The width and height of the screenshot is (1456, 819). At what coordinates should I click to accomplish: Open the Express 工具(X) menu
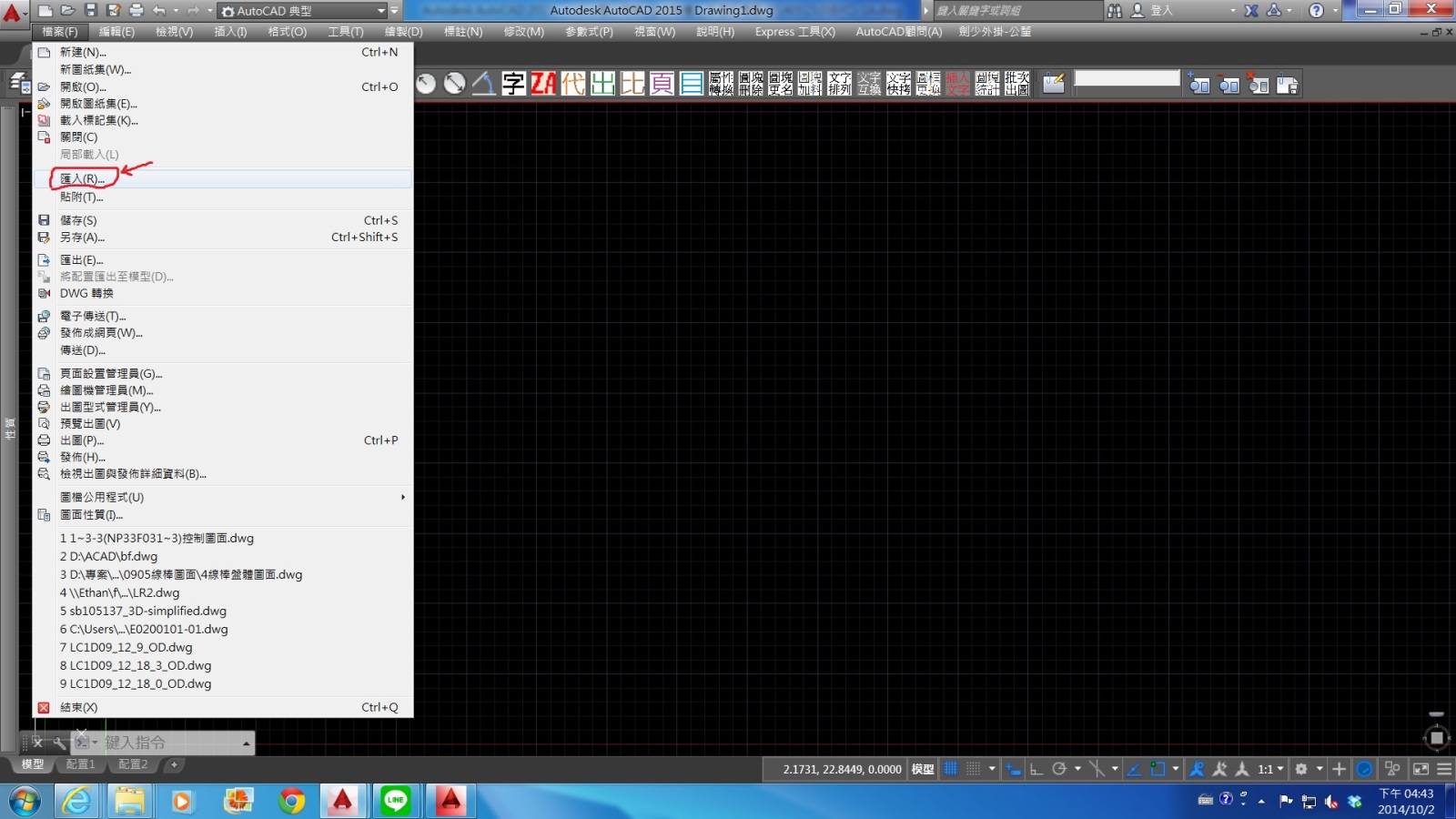794,32
